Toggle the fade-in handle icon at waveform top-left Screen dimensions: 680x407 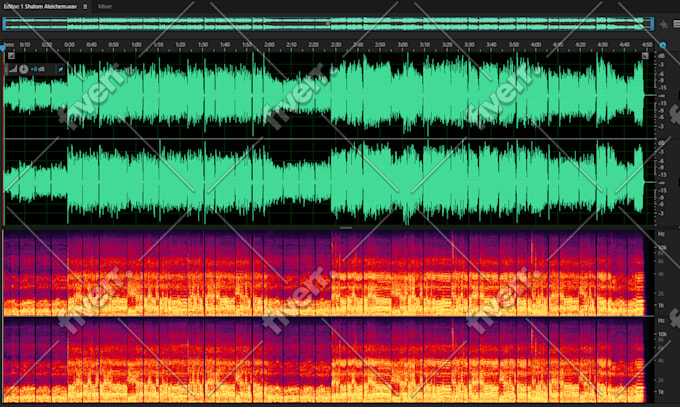pyautogui.click(x=11, y=56)
